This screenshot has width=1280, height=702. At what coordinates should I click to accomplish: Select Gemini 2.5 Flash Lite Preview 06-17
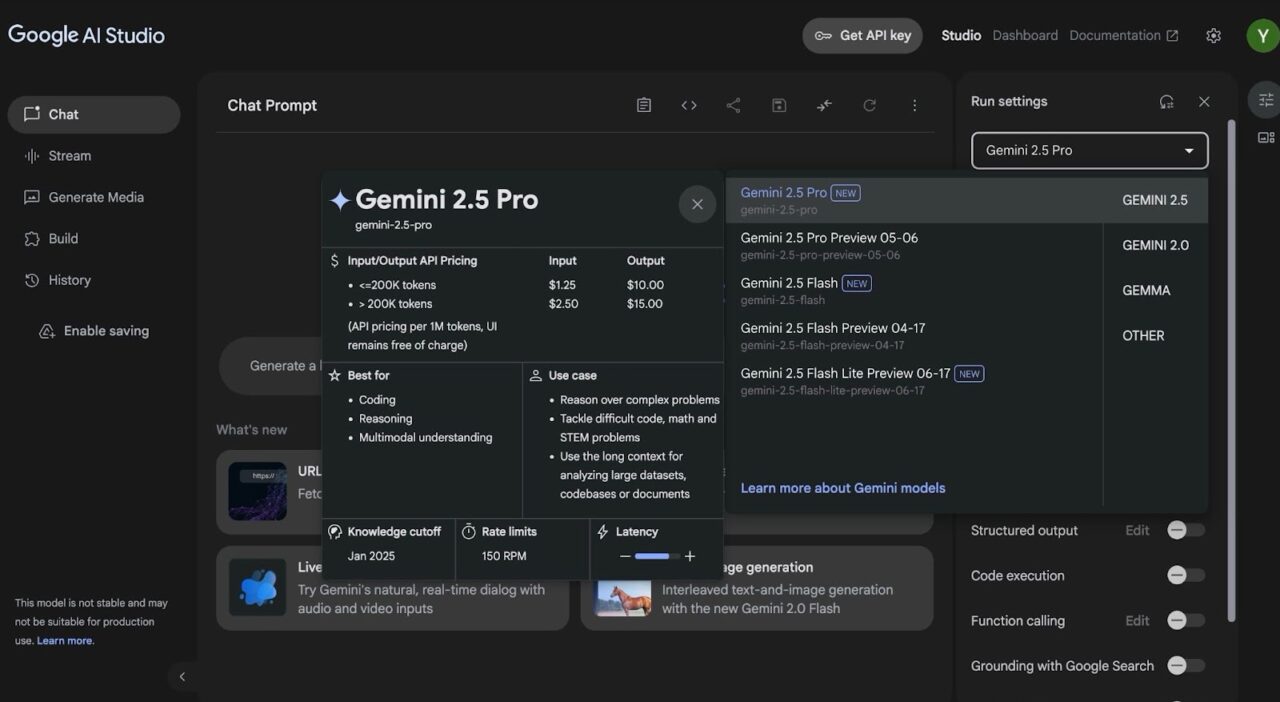pos(914,381)
